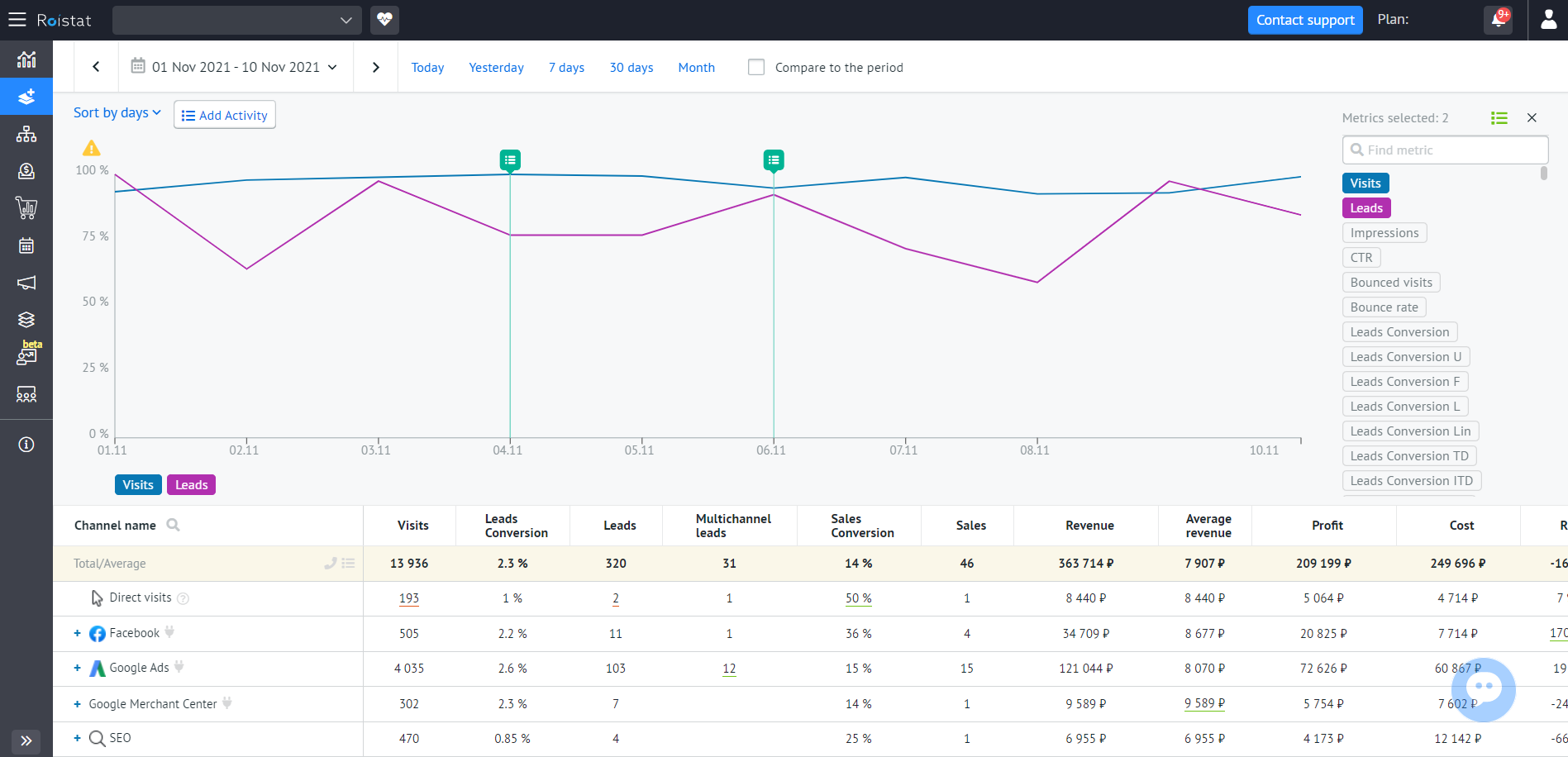Enable the Impressions metric
The width and height of the screenshot is (1568, 757).
tap(1385, 233)
